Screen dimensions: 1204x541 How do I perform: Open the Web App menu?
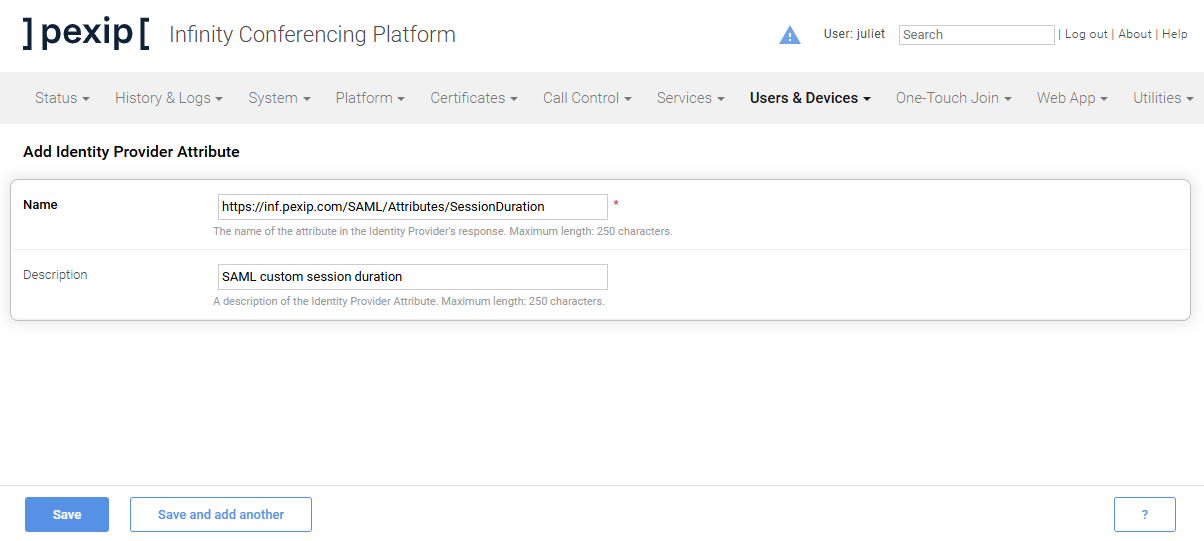[1072, 98]
